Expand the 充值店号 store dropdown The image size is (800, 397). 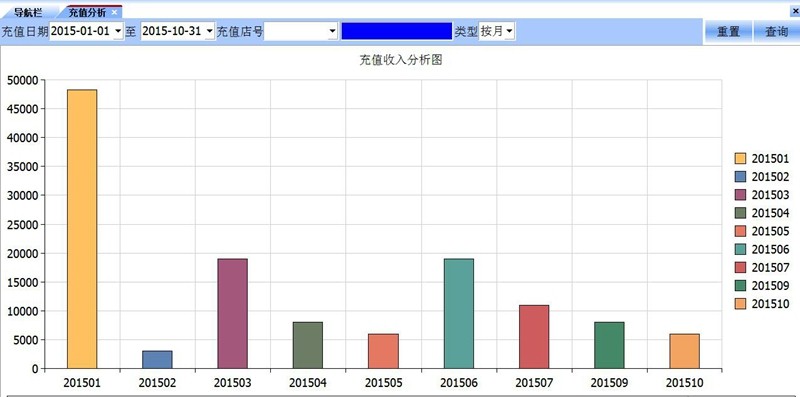(x=333, y=32)
